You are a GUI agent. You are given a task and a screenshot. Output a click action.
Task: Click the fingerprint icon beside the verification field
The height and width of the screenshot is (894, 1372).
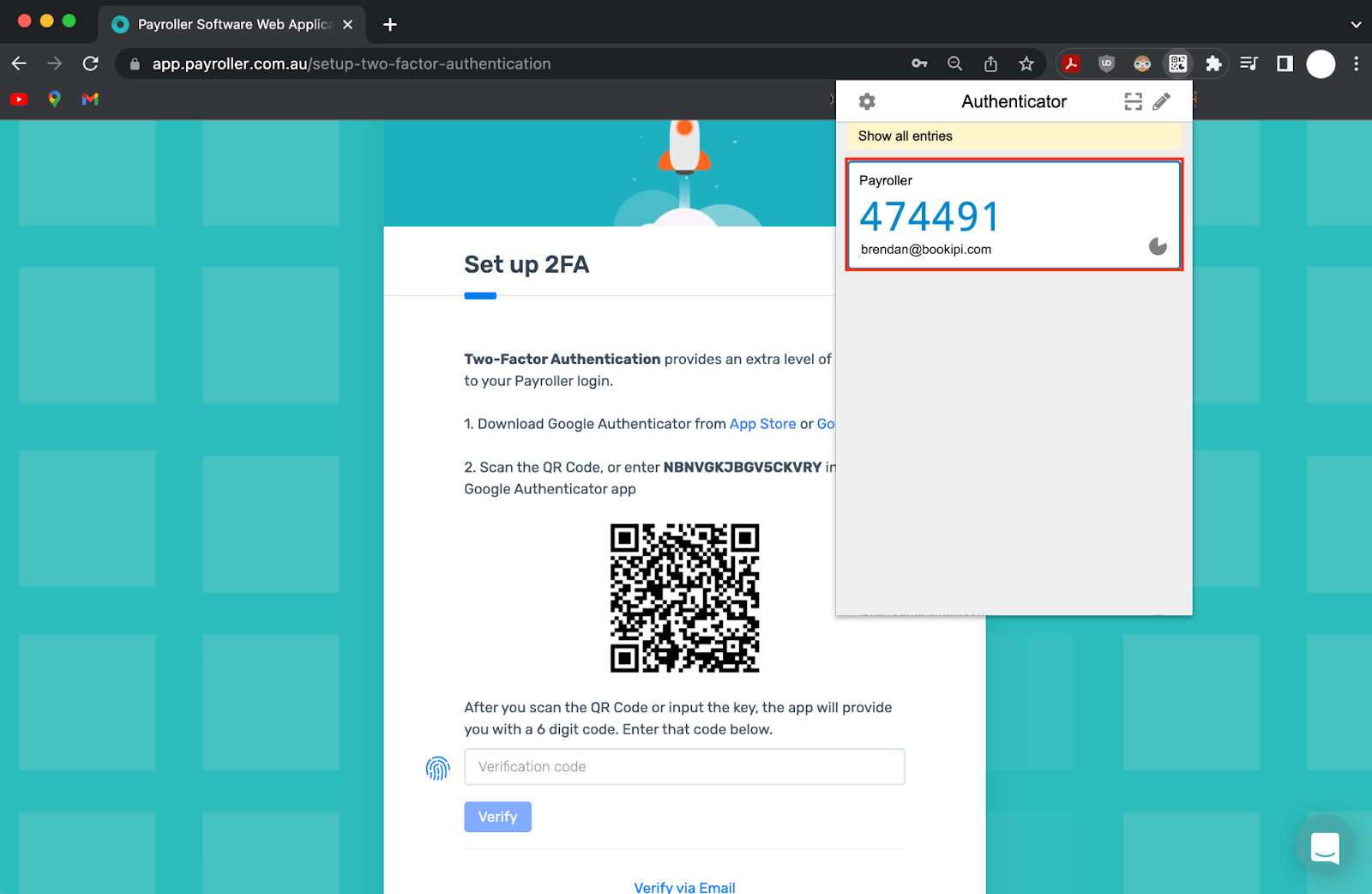(x=438, y=768)
